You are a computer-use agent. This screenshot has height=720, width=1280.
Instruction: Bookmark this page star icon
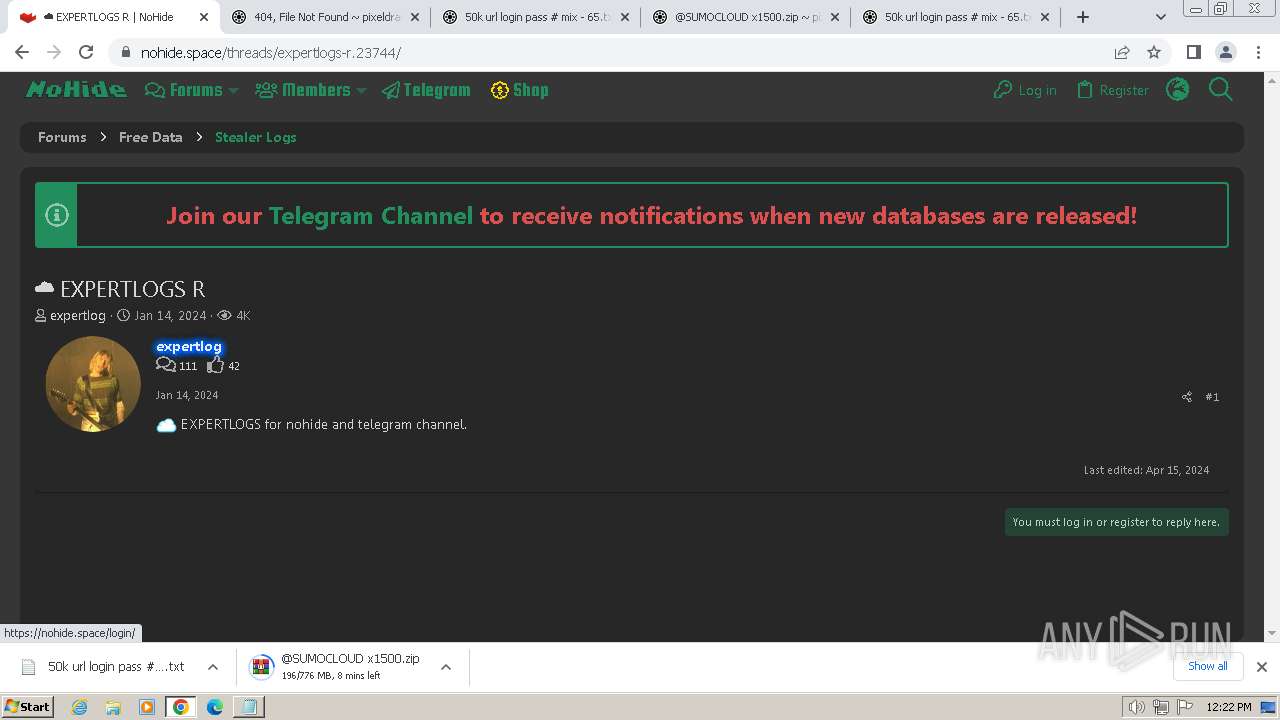[1154, 53]
